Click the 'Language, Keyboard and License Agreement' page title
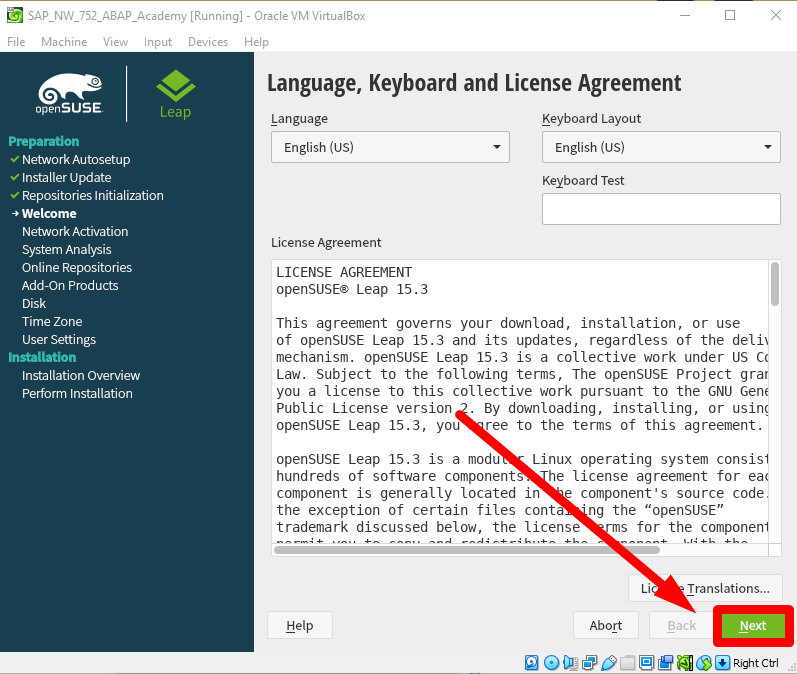Image resolution: width=797 pixels, height=674 pixels. 474,83
